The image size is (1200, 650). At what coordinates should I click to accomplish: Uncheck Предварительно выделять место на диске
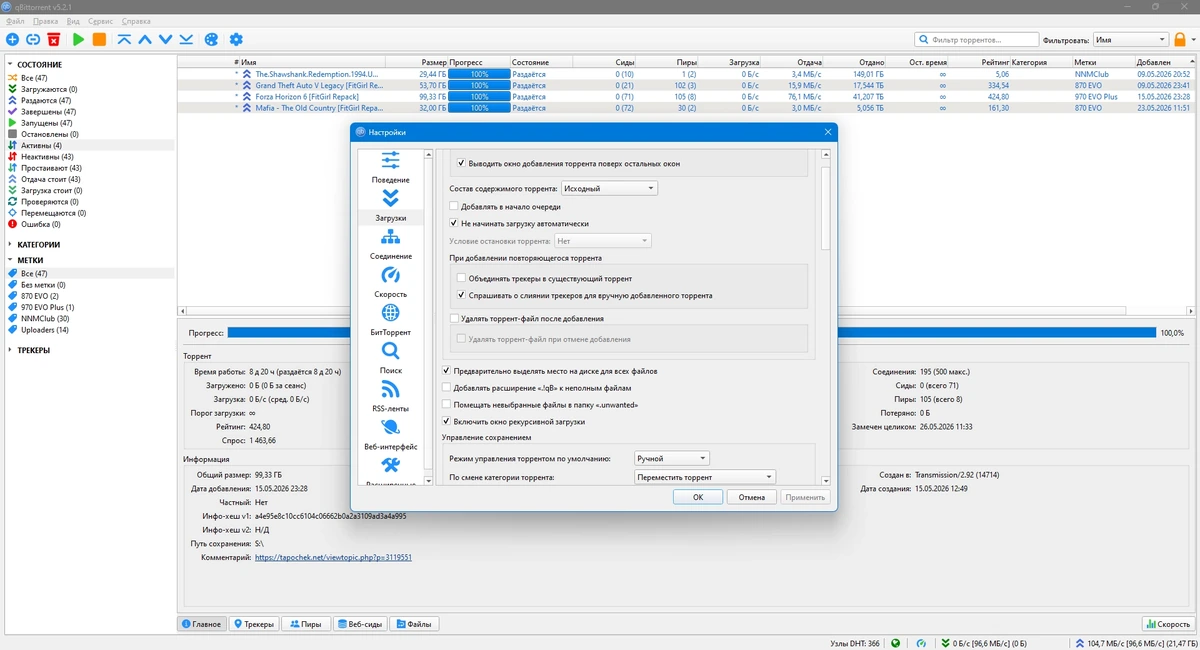tap(446, 370)
